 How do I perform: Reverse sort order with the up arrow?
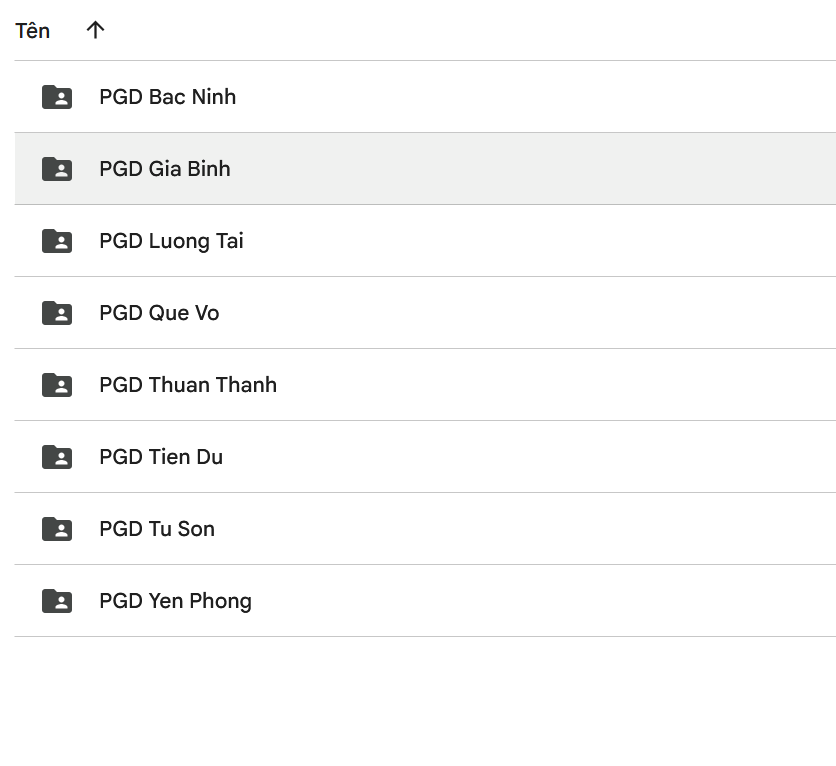pyautogui.click(x=95, y=30)
